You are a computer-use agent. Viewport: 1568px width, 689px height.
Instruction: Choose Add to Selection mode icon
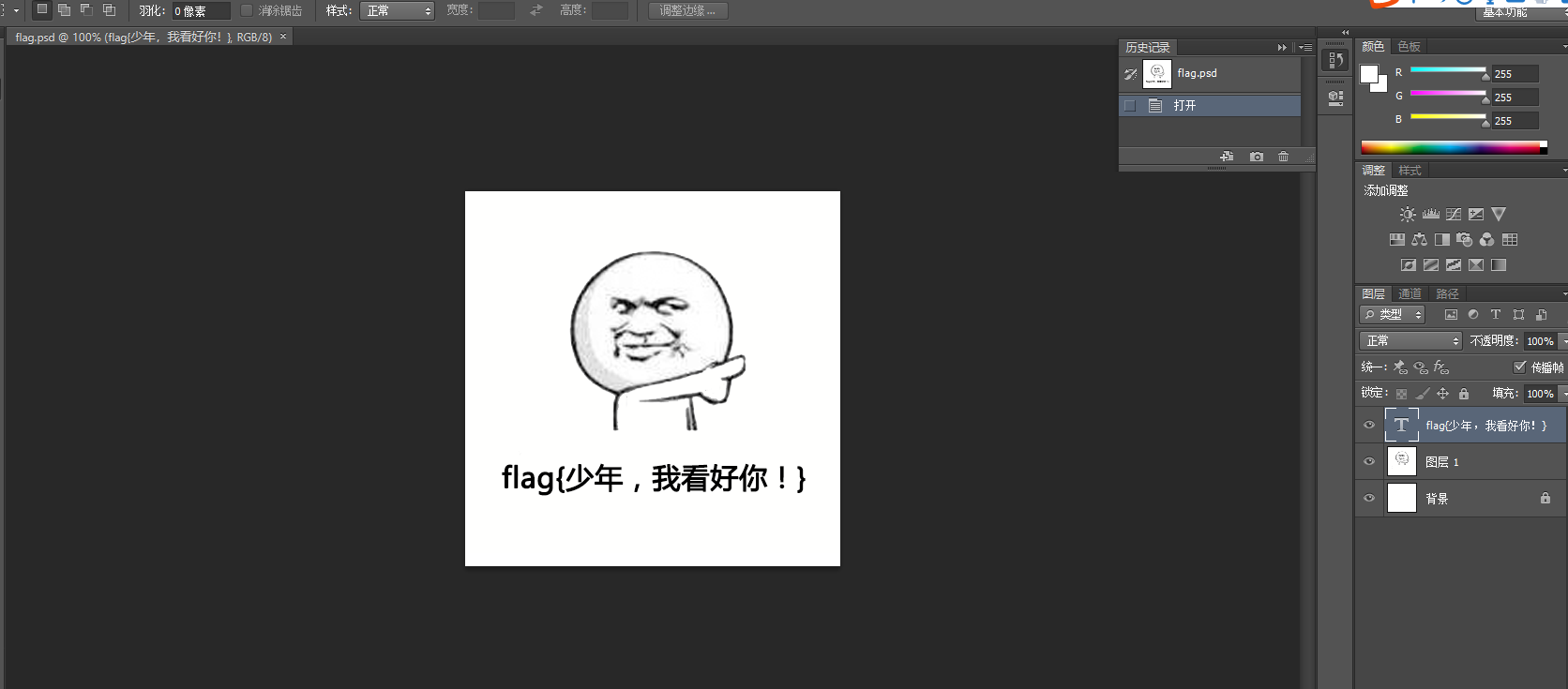[64, 9]
